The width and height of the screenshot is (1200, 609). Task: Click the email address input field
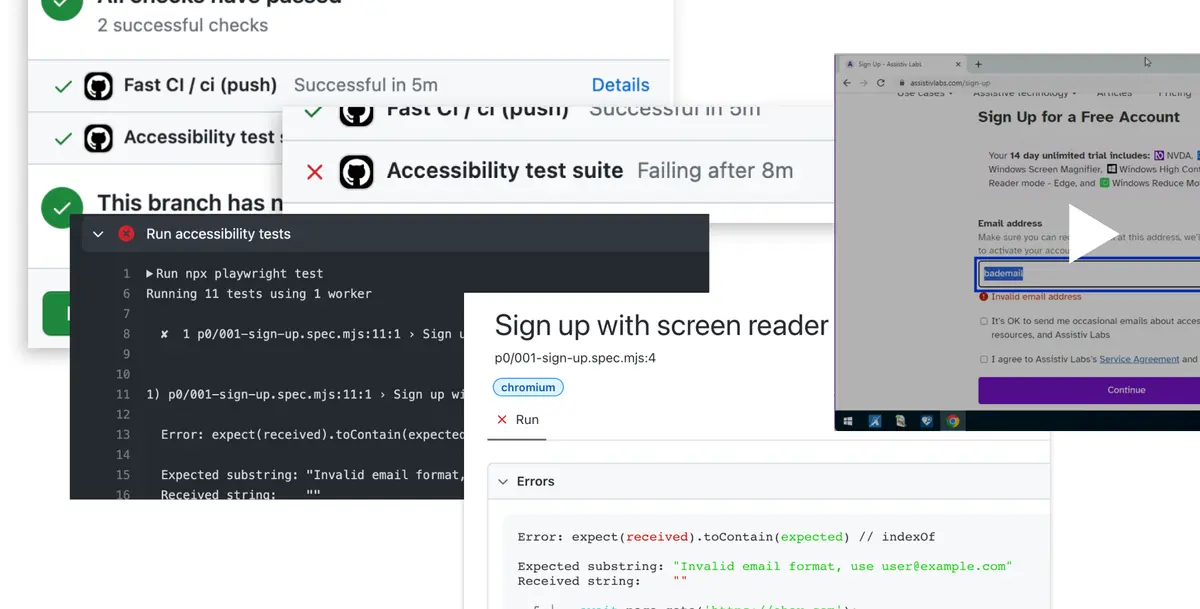coord(1089,273)
